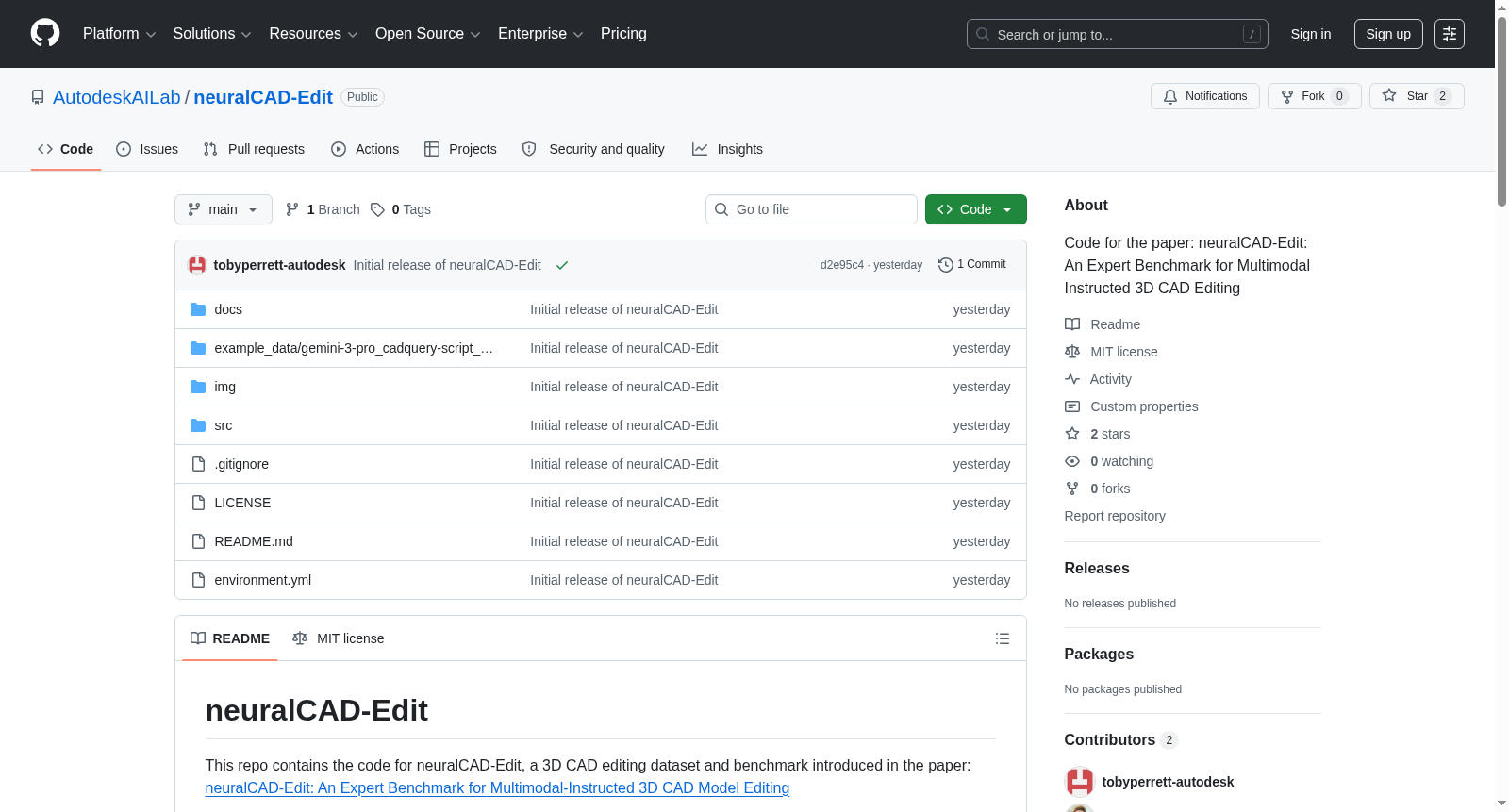Click the Sign in link
1509x812 pixels.
tap(1311, 34)
